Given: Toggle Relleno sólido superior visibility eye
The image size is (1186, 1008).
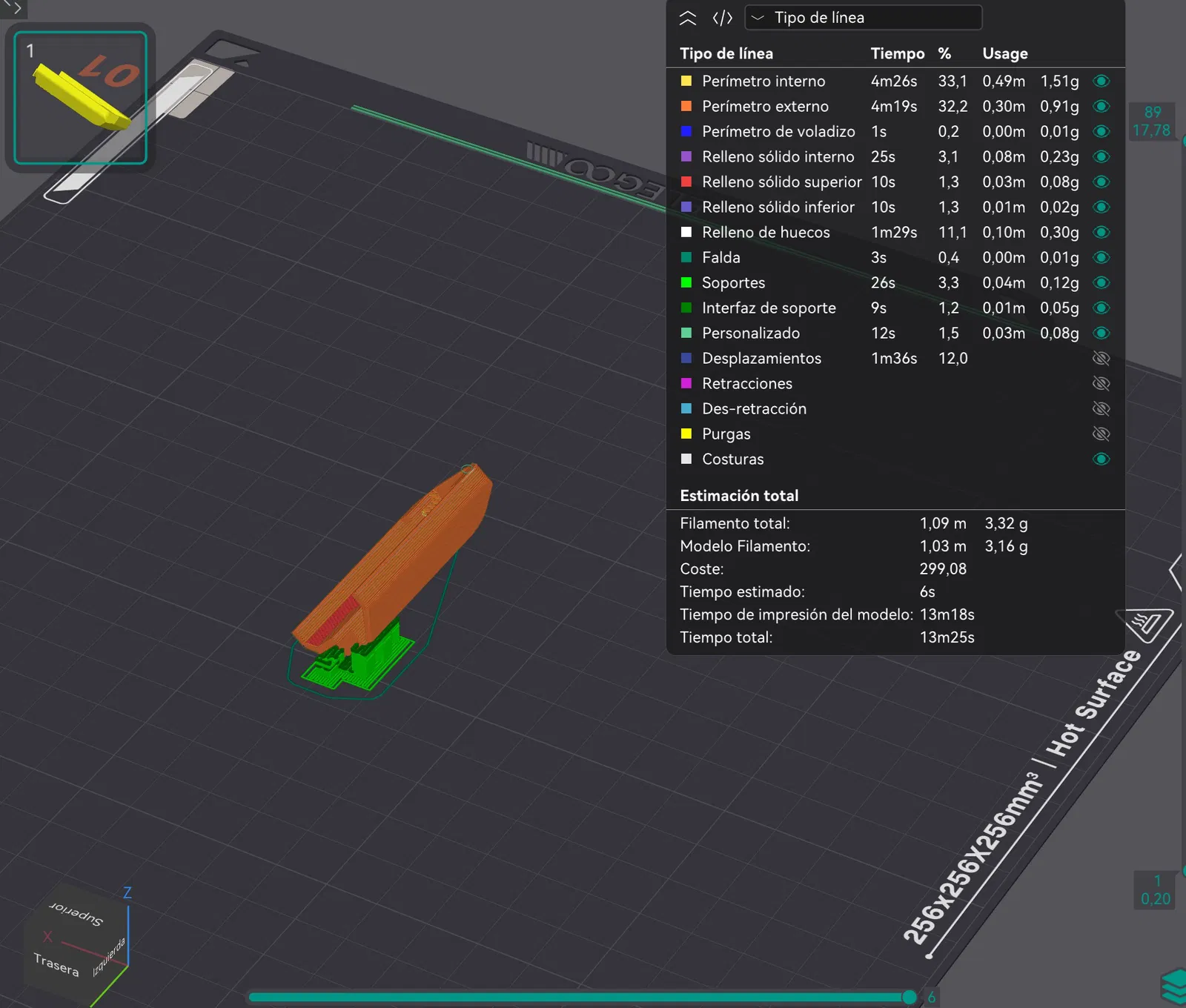Looking at the screenshot, I should coord(1101,182).
